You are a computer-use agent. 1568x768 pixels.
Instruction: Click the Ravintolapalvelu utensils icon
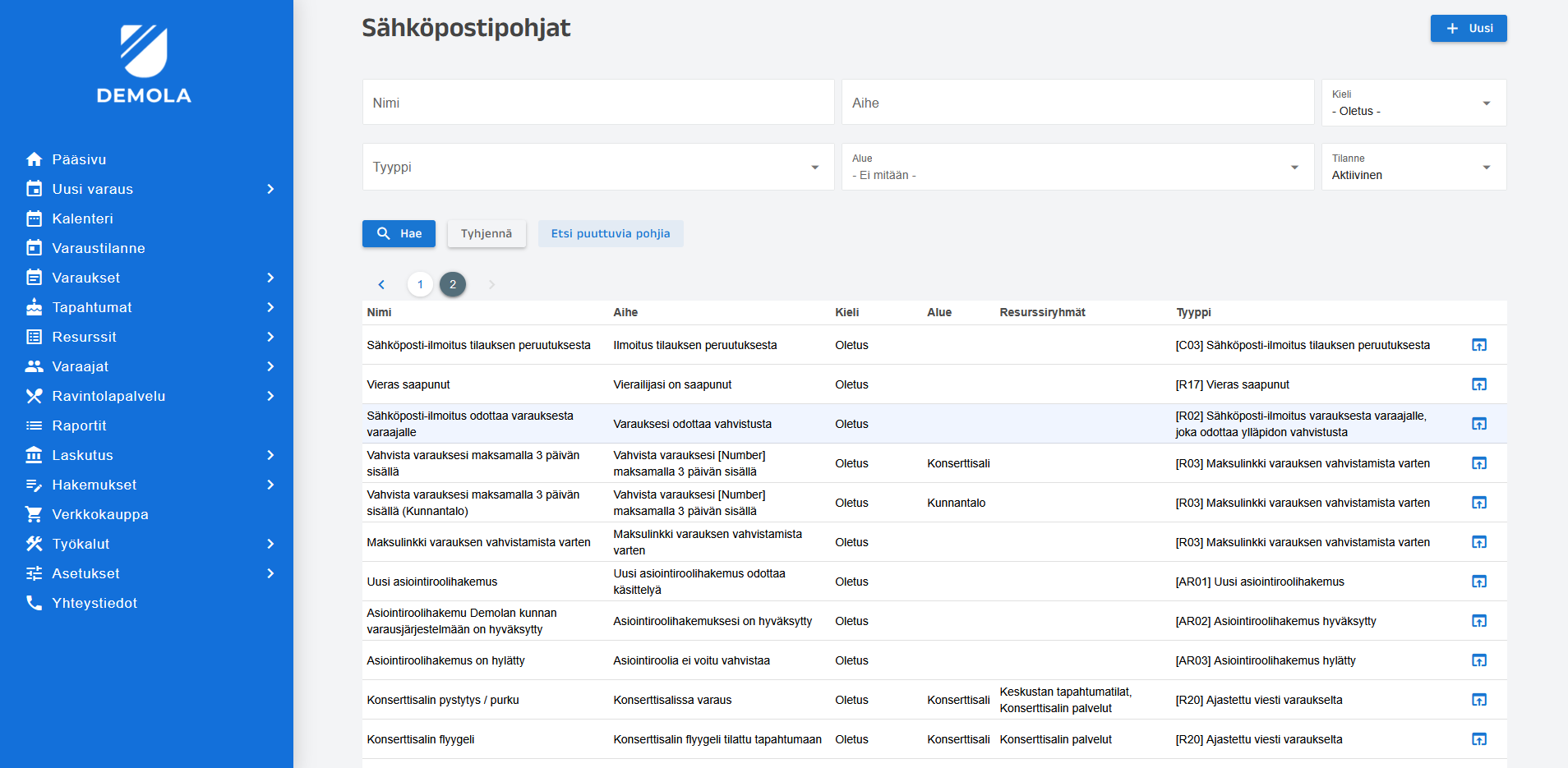[x=34, y=396]
